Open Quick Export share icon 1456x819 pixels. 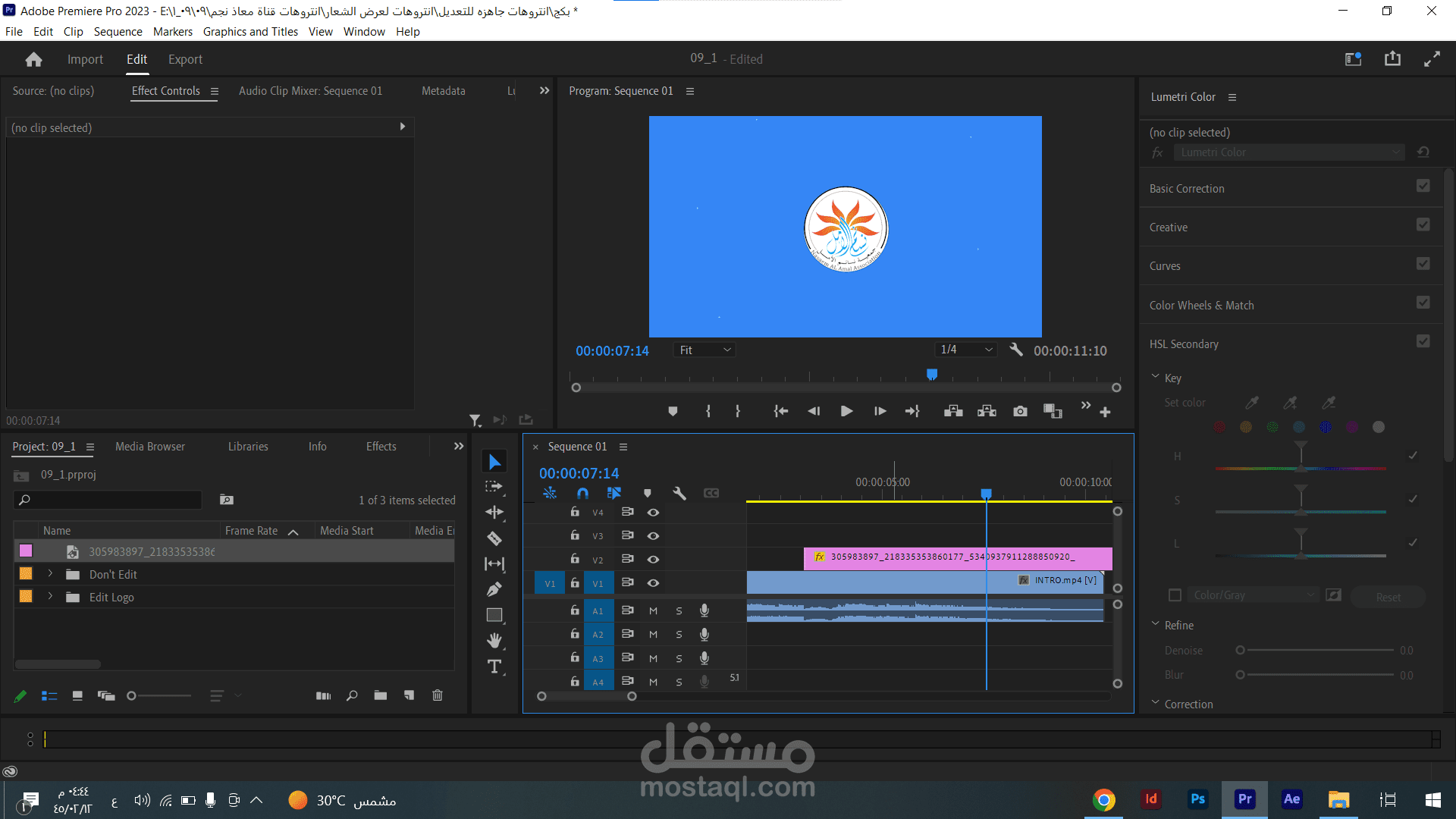(x=1392, y=59)
